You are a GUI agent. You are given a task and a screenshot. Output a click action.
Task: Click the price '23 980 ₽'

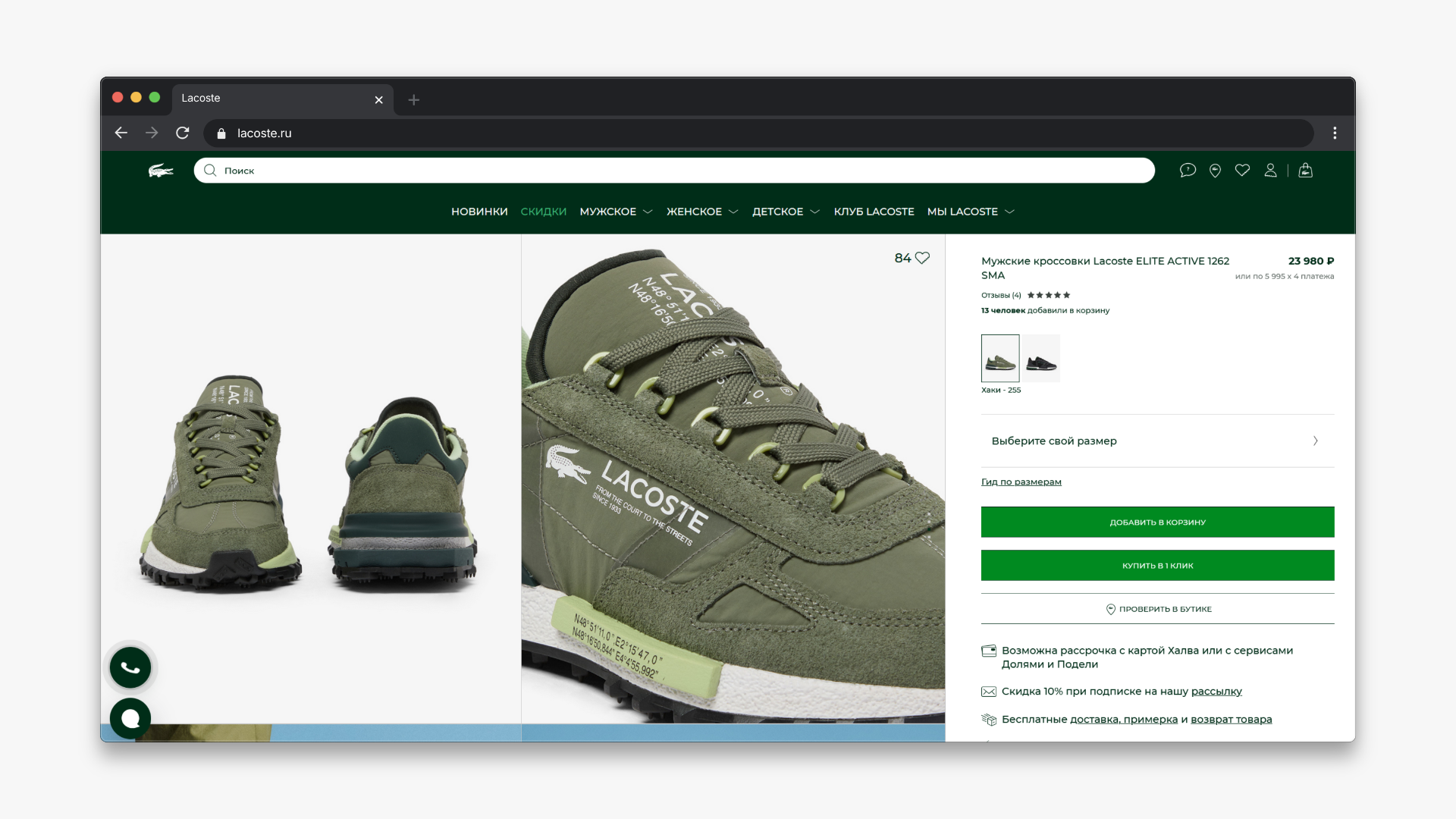click(1310, 261)
